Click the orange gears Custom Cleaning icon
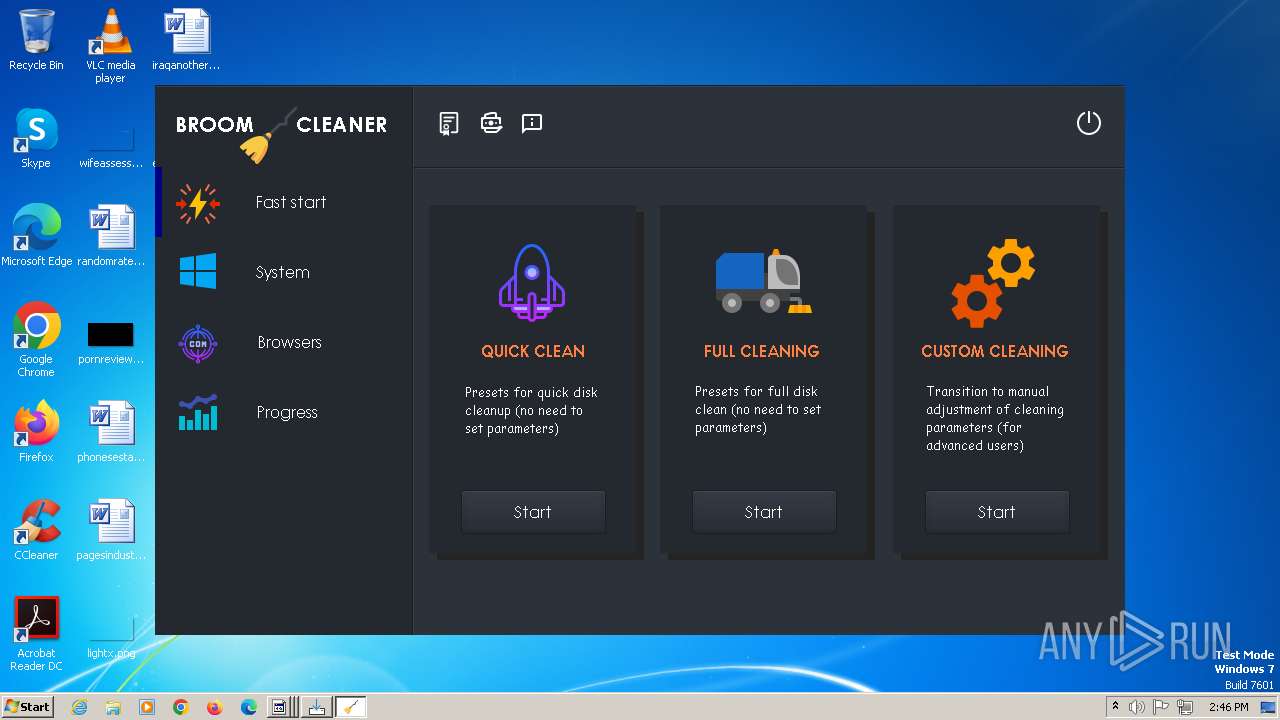The image size is (1280, 720). pyautogui.click(x=993, y=282)
